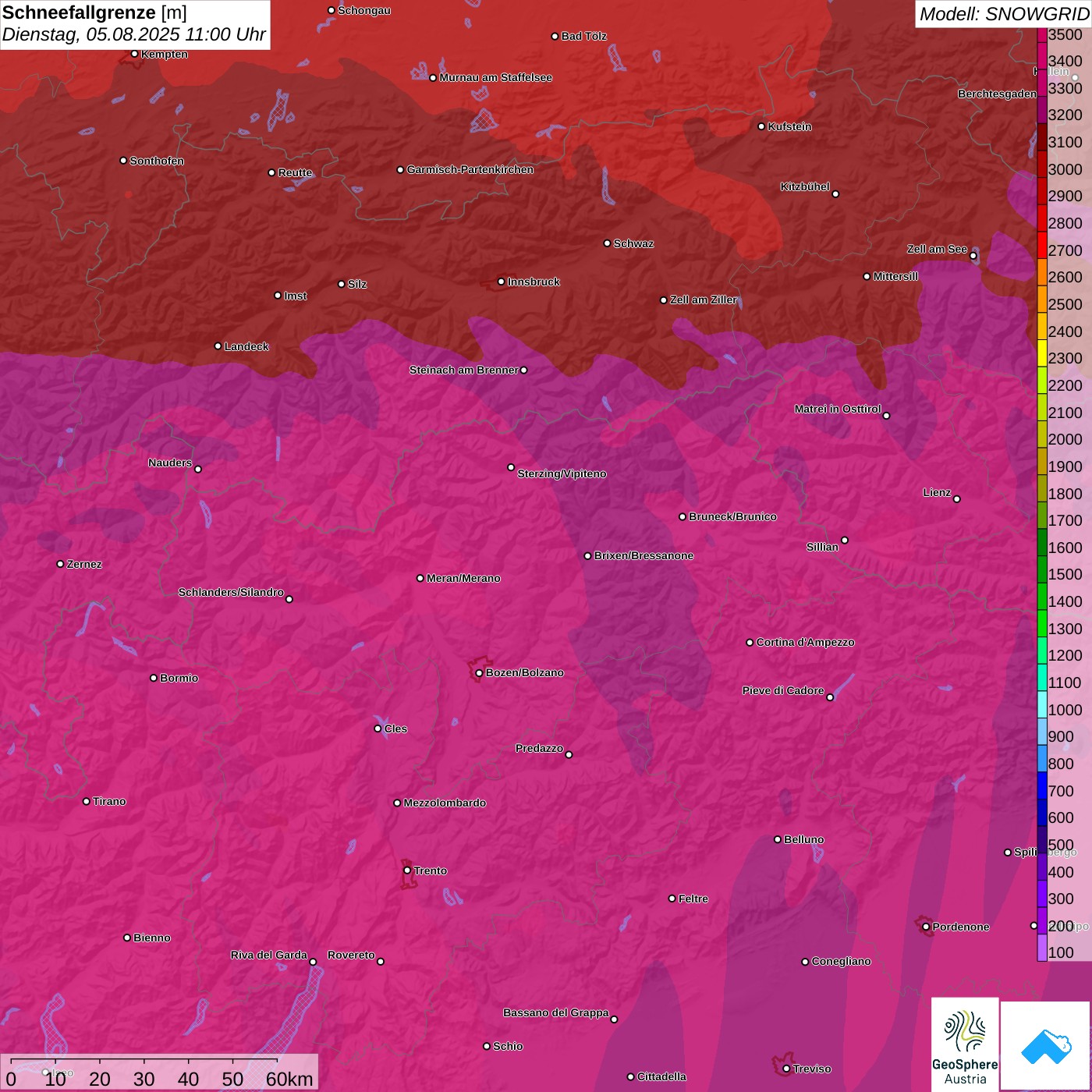Click the legend value '100'
The width and height of the screenshot is (1092, 1092).
[x=1061, y=952]
